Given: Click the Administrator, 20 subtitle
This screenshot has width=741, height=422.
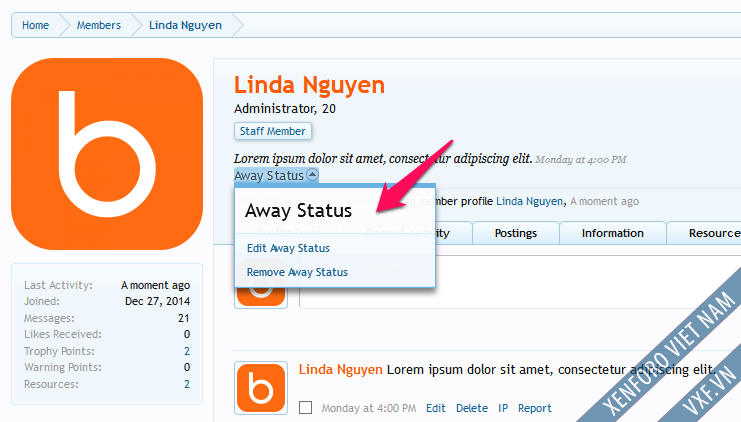Looking at the screenshot, I should (285, 109).
